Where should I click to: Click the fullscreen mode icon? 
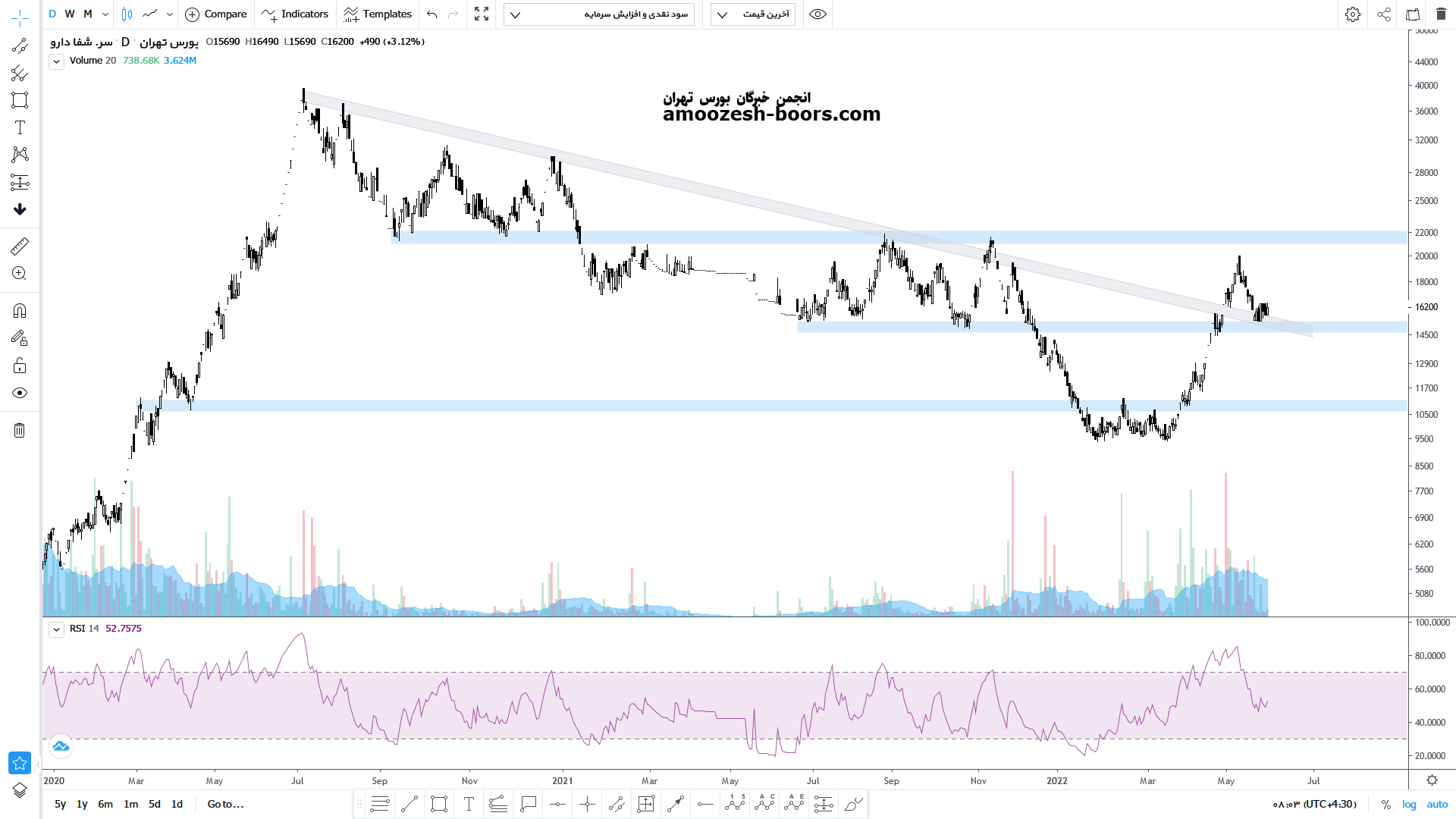coord(482,14)
